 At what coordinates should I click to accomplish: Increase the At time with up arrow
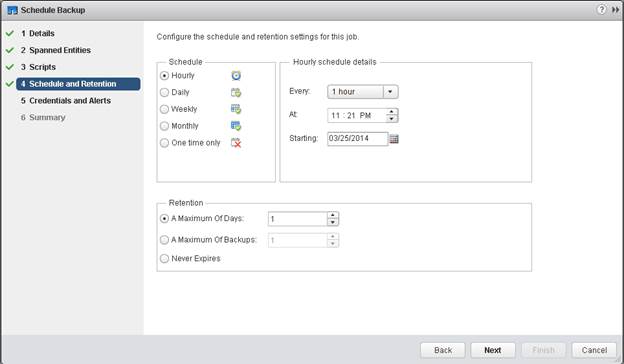(x=392, y=112)
